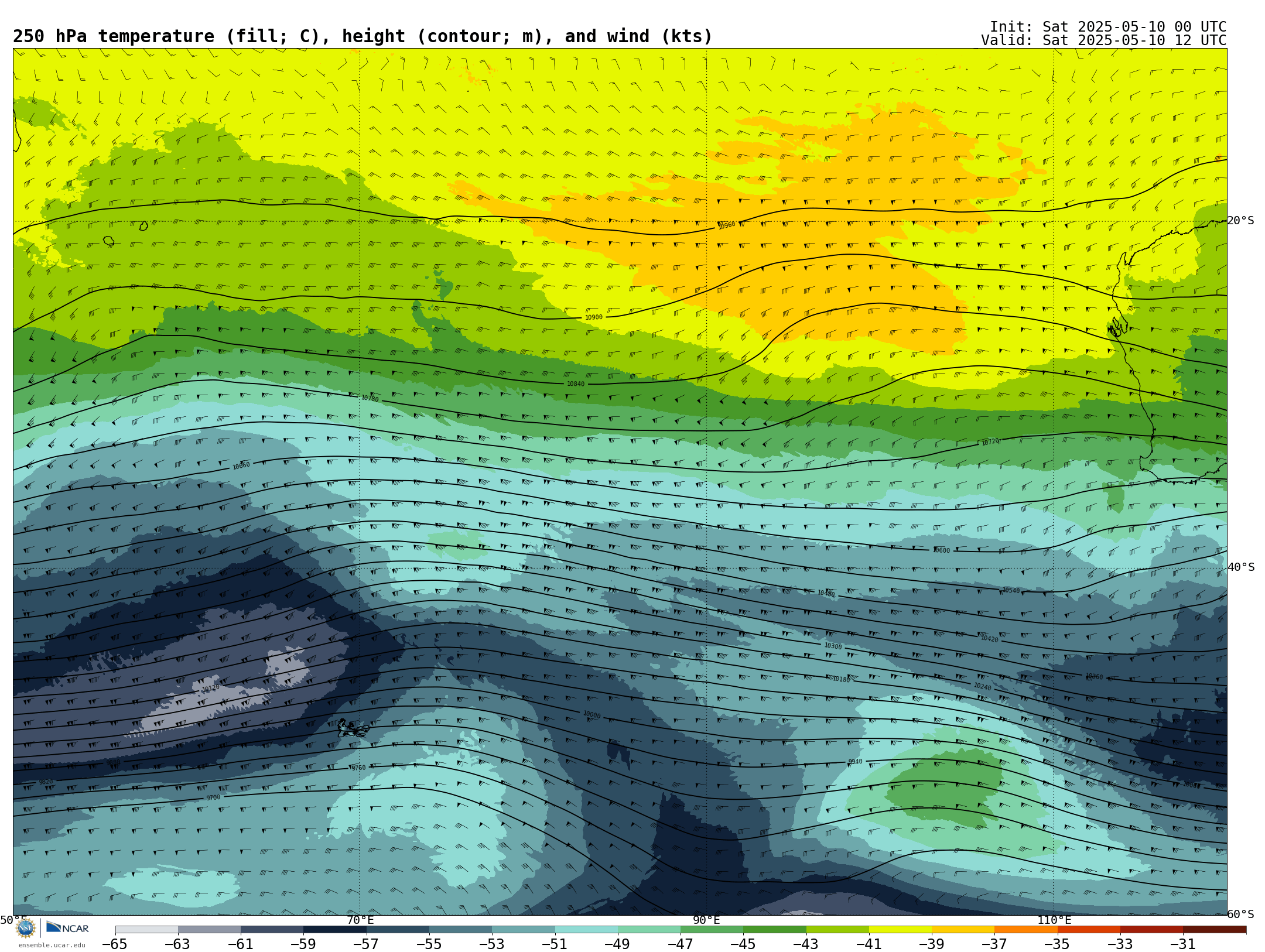Click the 10120 height contour label
This screenshot has width=1265, height=952.
210,689
